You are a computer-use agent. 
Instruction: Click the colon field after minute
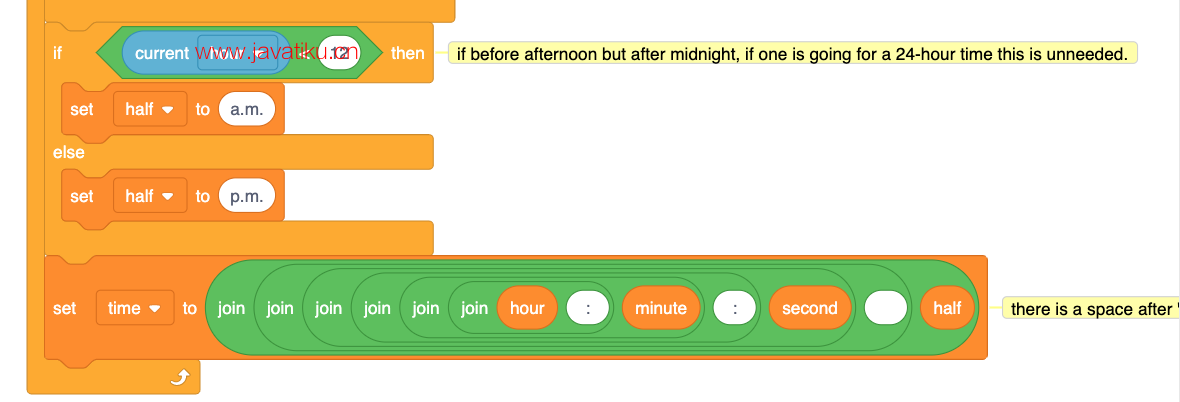[x=736, y=308]
